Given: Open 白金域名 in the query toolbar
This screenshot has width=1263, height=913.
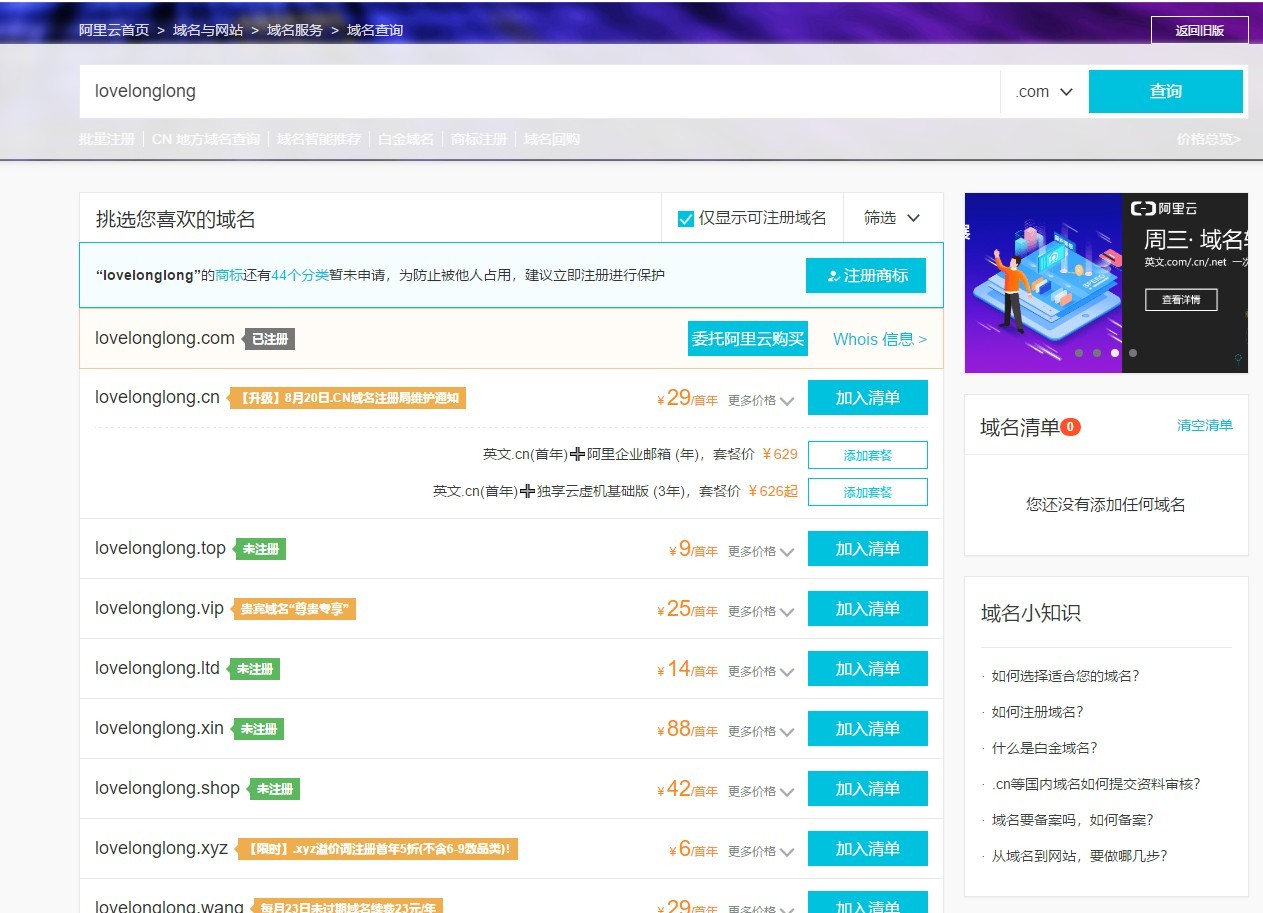Looking at the screenshot, I should coord(404,139).
